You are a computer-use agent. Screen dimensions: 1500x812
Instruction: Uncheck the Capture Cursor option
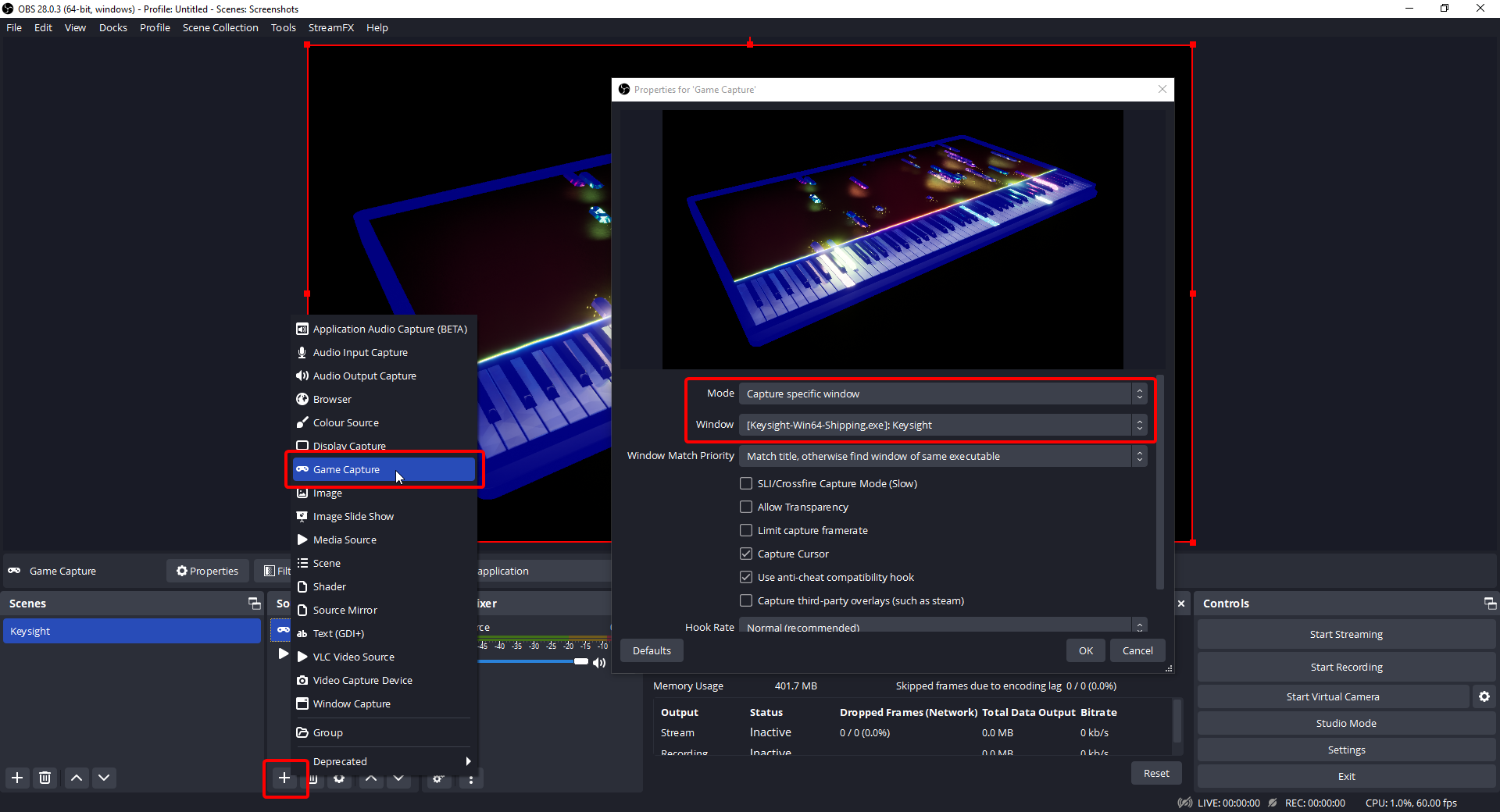[x=746, y=554]
